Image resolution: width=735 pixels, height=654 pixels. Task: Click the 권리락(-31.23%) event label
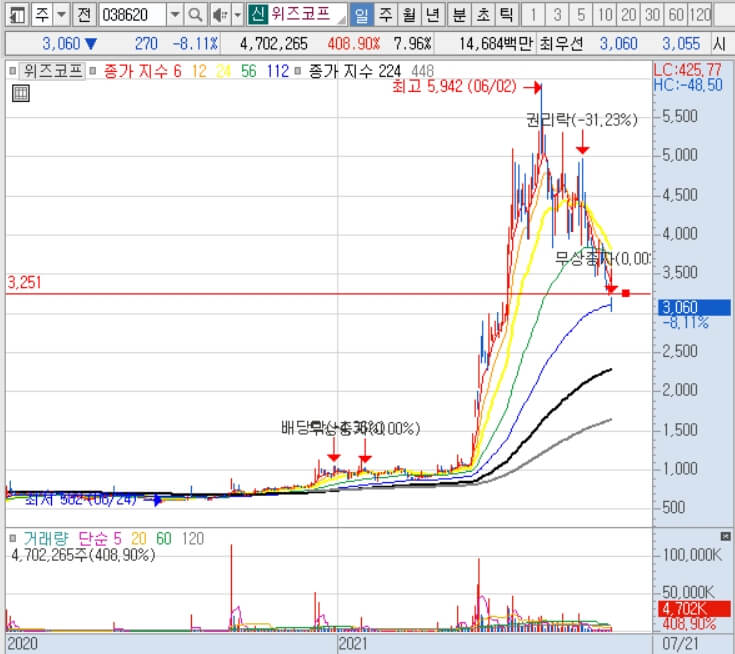point(582,120)
